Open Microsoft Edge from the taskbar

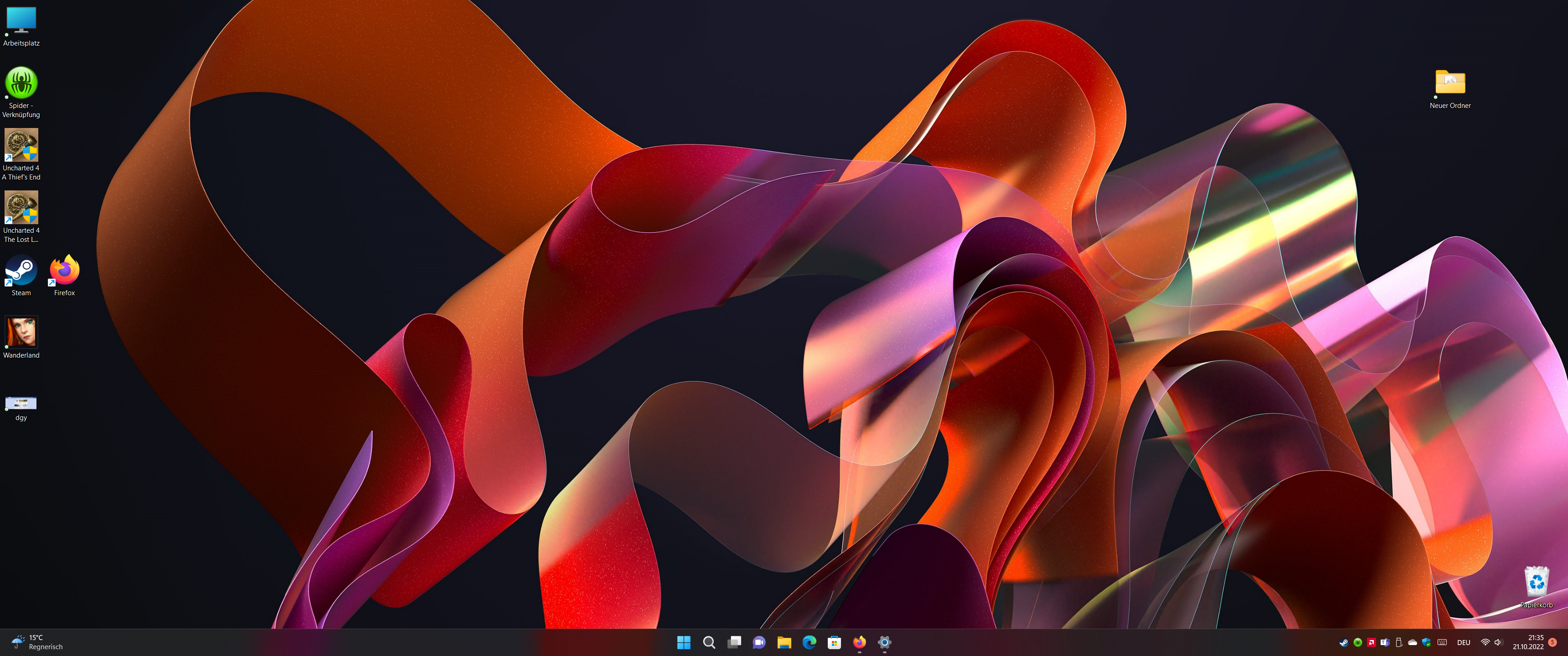tap(809, 642)
